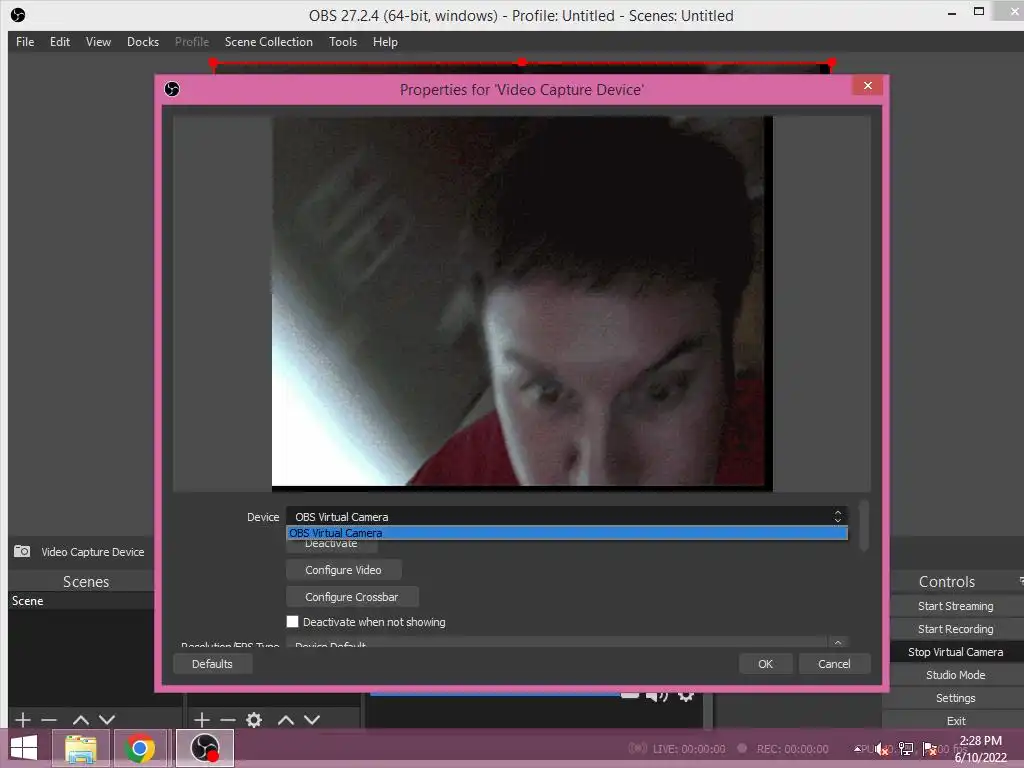Click the camera icon beside Video Capture Device
Image resolution: width=1024 pixels, height=768 pixels.
tap(22, 551)
